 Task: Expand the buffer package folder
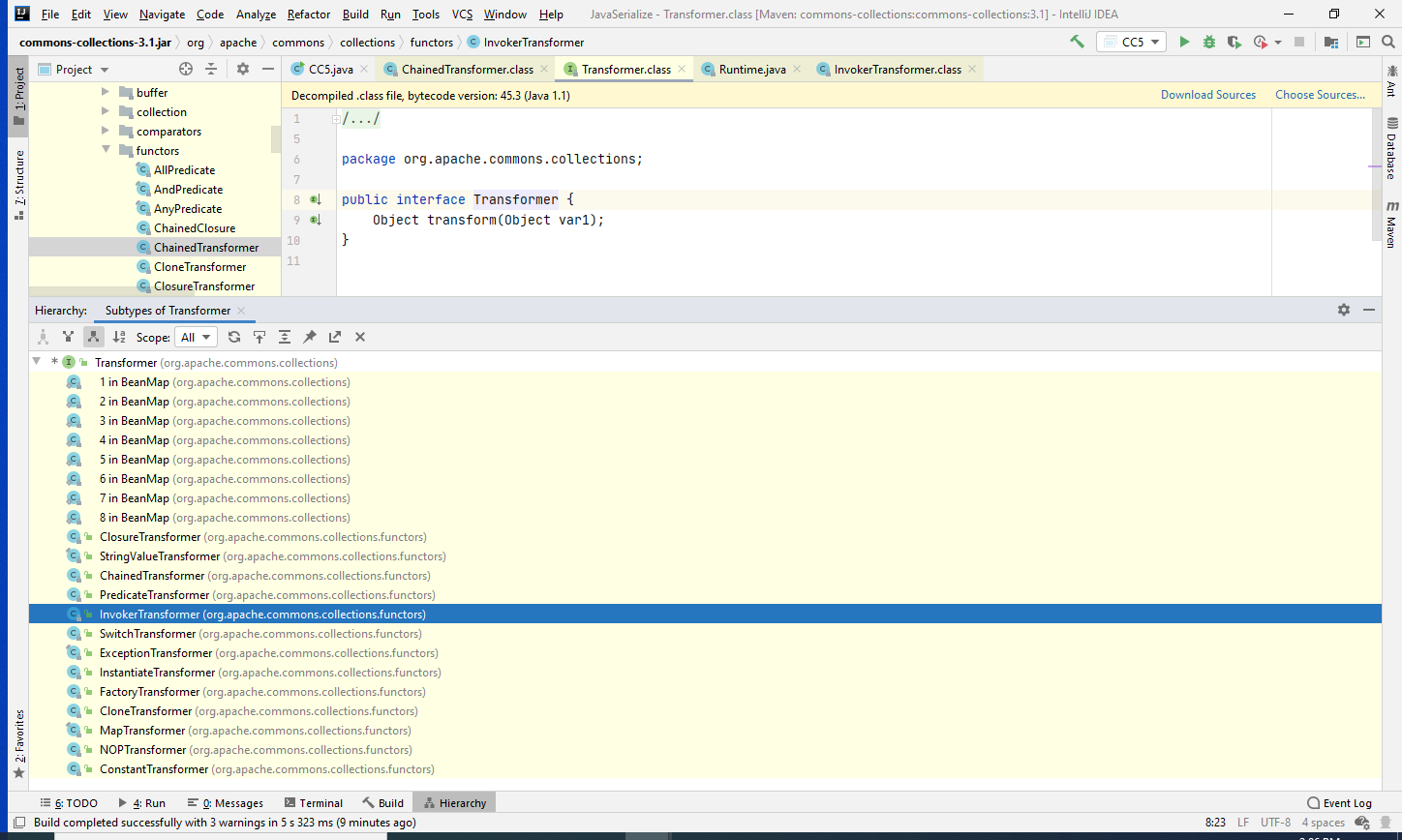point(106,93)
